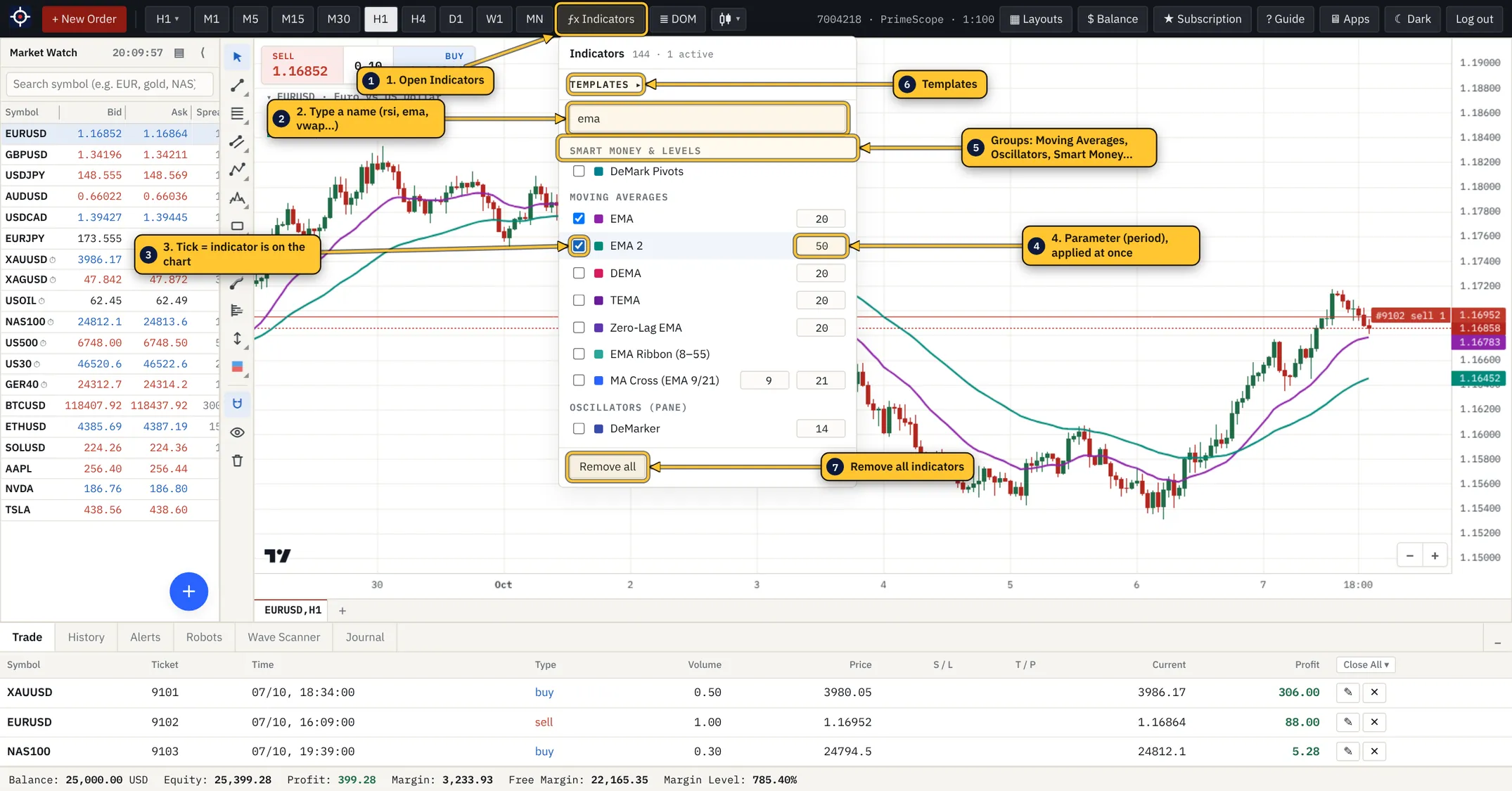Viewport: 1512px width, 791px height.
Task: Click the edit pencil for XAUUSD trade
Action: [1347, 693]
